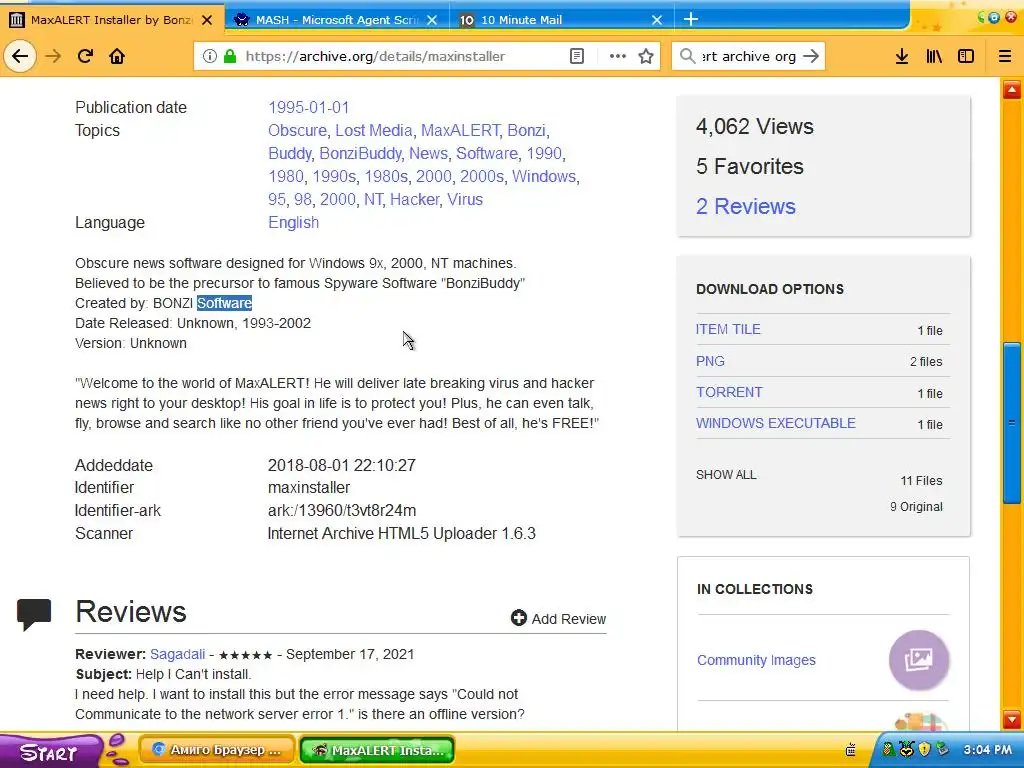The width and height of the screenshot is (1024, 768).
Task: Open the Virus topic link
Action: [x=465, y=199]
